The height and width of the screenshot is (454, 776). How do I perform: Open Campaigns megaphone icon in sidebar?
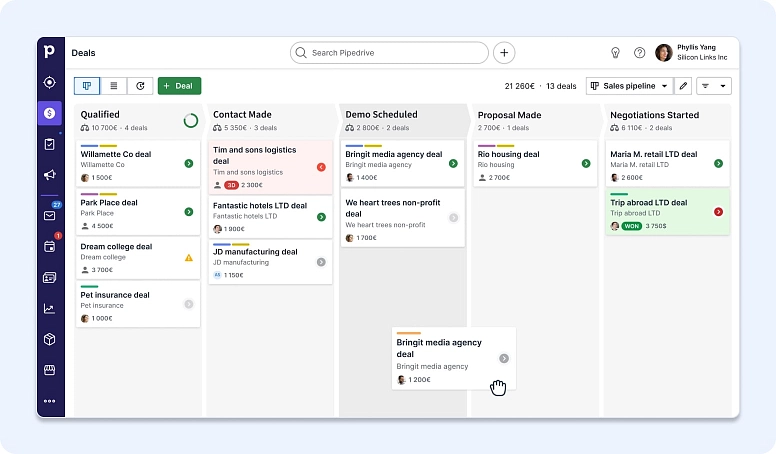click(50, 175)
